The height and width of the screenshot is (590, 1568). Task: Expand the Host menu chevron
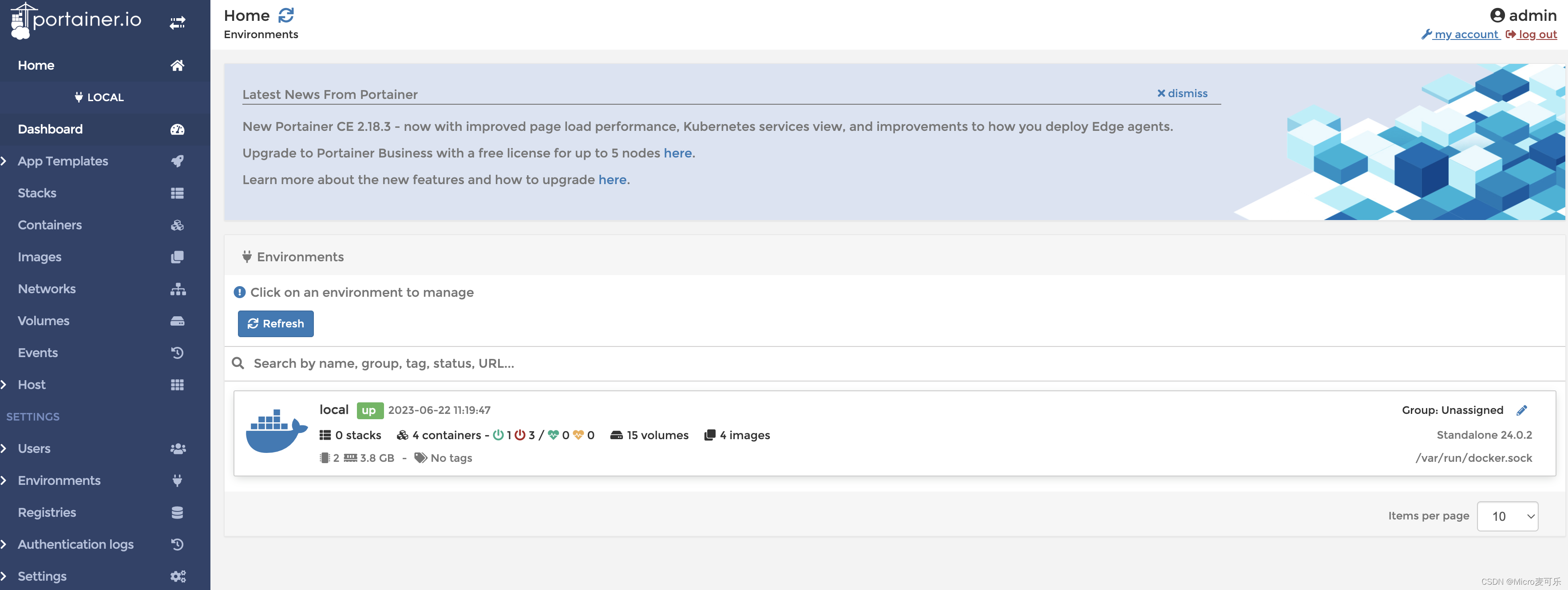pyautogui.click(x=4, y=385)
